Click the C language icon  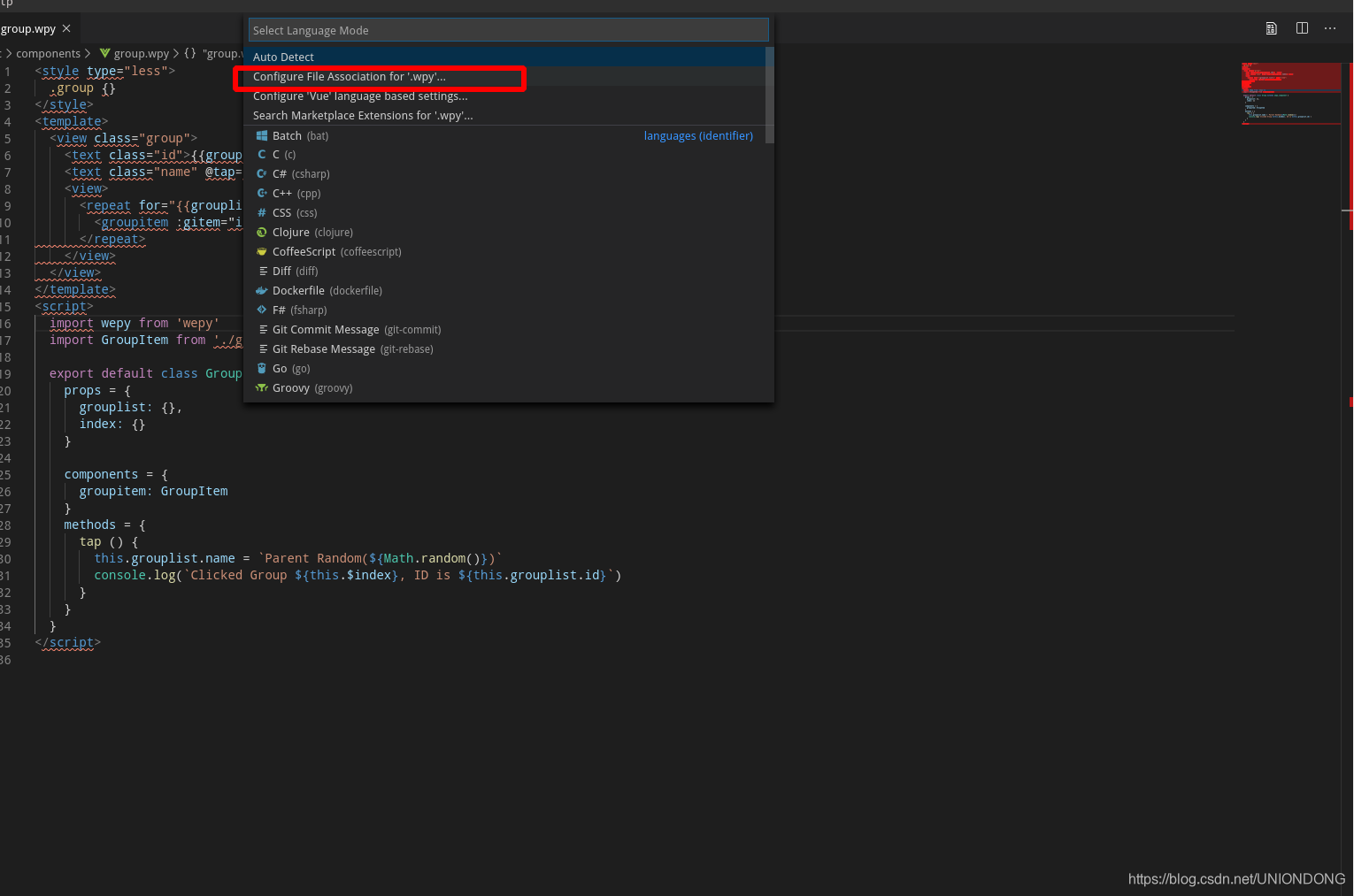click(x=262, y=155)
